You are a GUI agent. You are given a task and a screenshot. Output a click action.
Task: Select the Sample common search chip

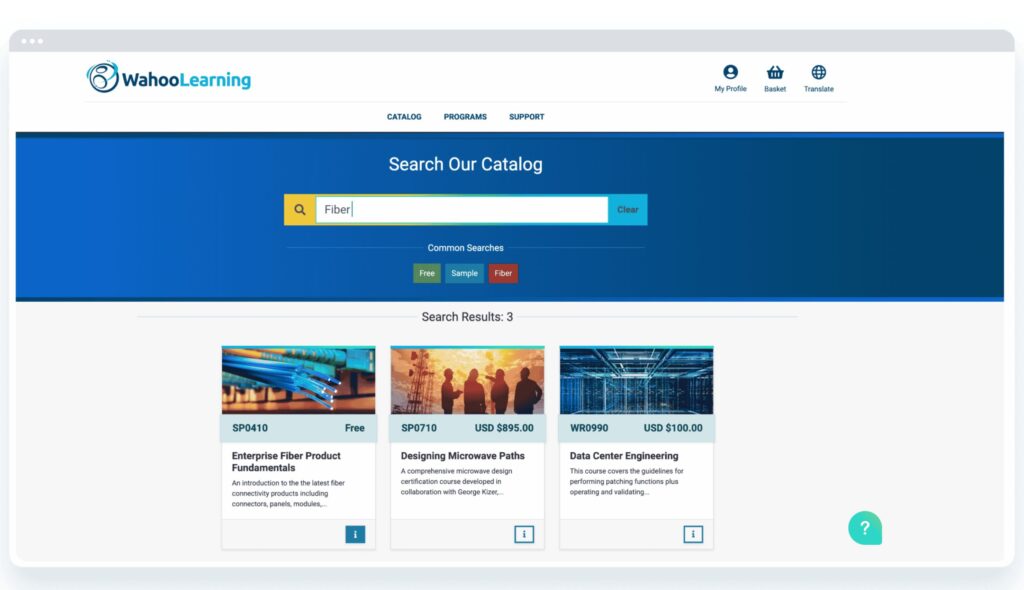click(464, 272)
